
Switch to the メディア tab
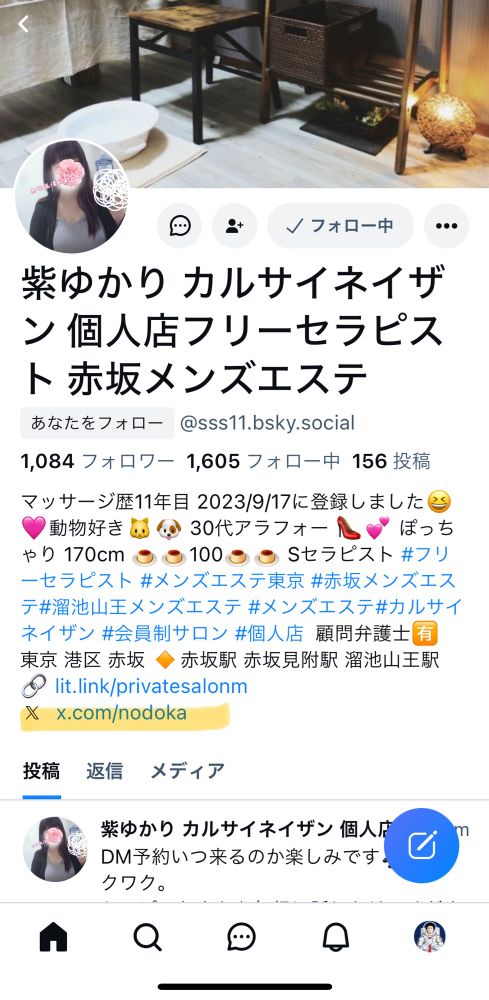pyautogui.click(x=187, y=771)
